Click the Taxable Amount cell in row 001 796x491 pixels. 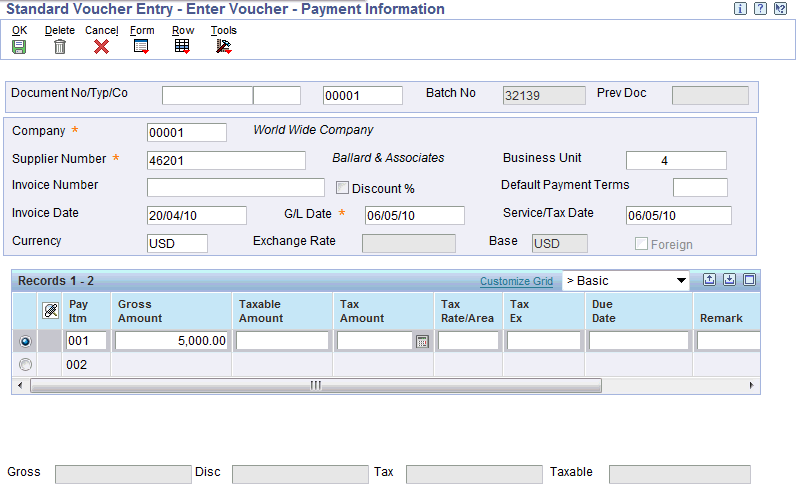pyautogui.click(x=282, y=341)
